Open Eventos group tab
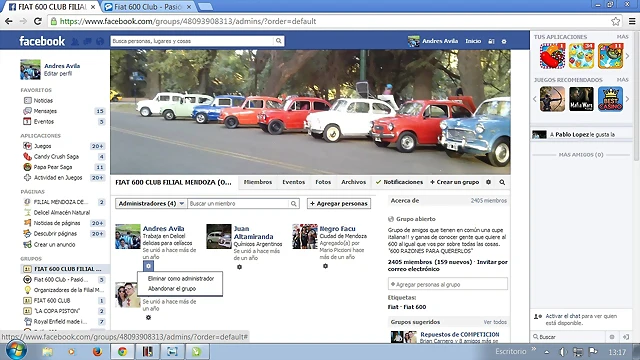 [x=293, y=182]
